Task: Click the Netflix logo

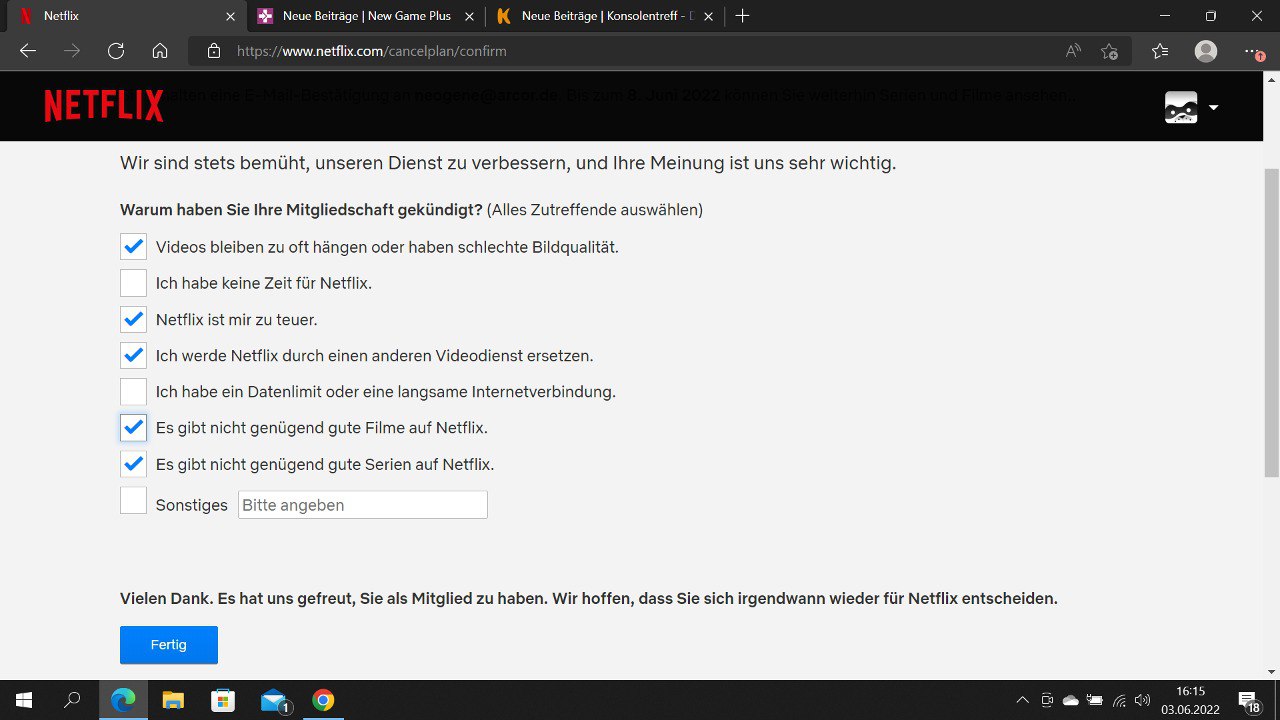Action: (104, 106)
